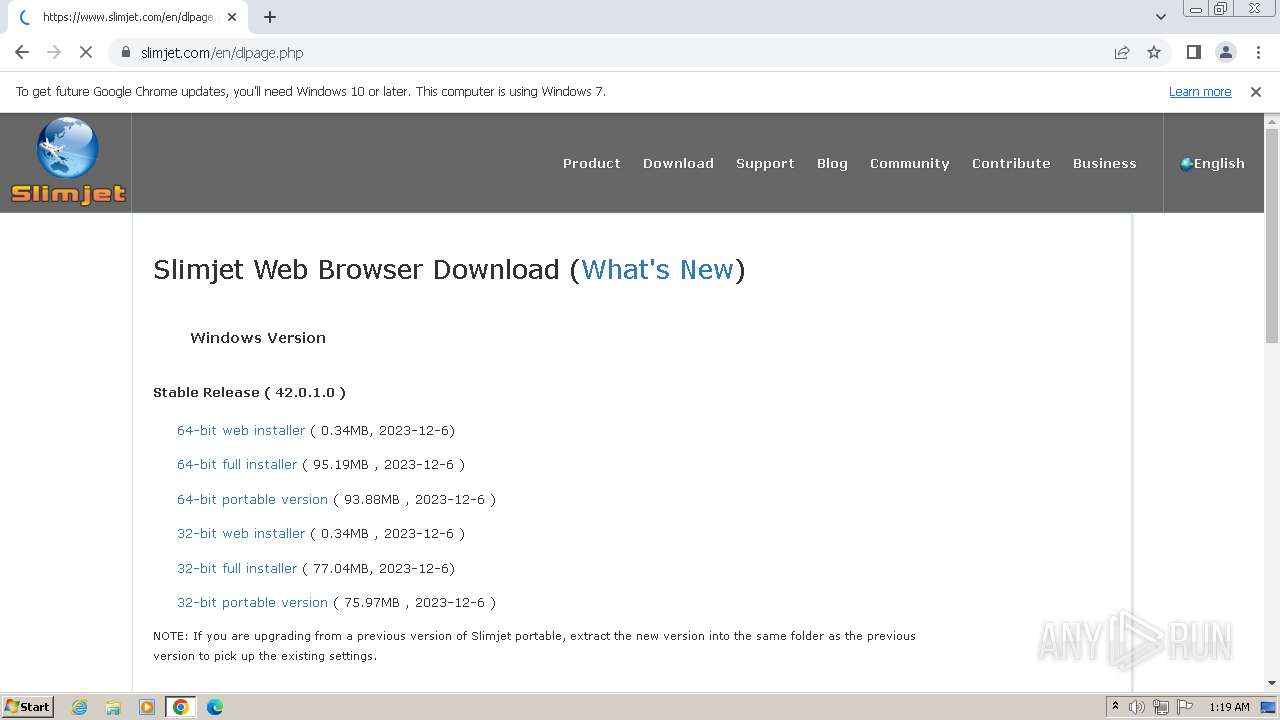Open the Business menu

1105,163
